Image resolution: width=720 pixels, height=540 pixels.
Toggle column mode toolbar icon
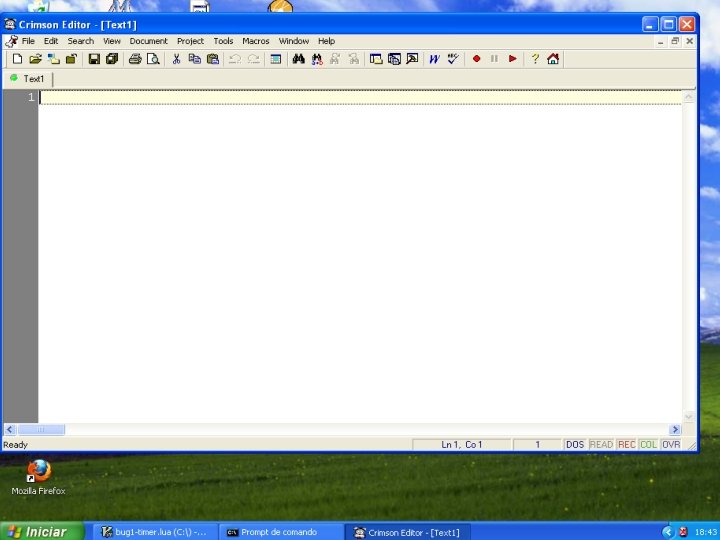[x=276, y=59]
